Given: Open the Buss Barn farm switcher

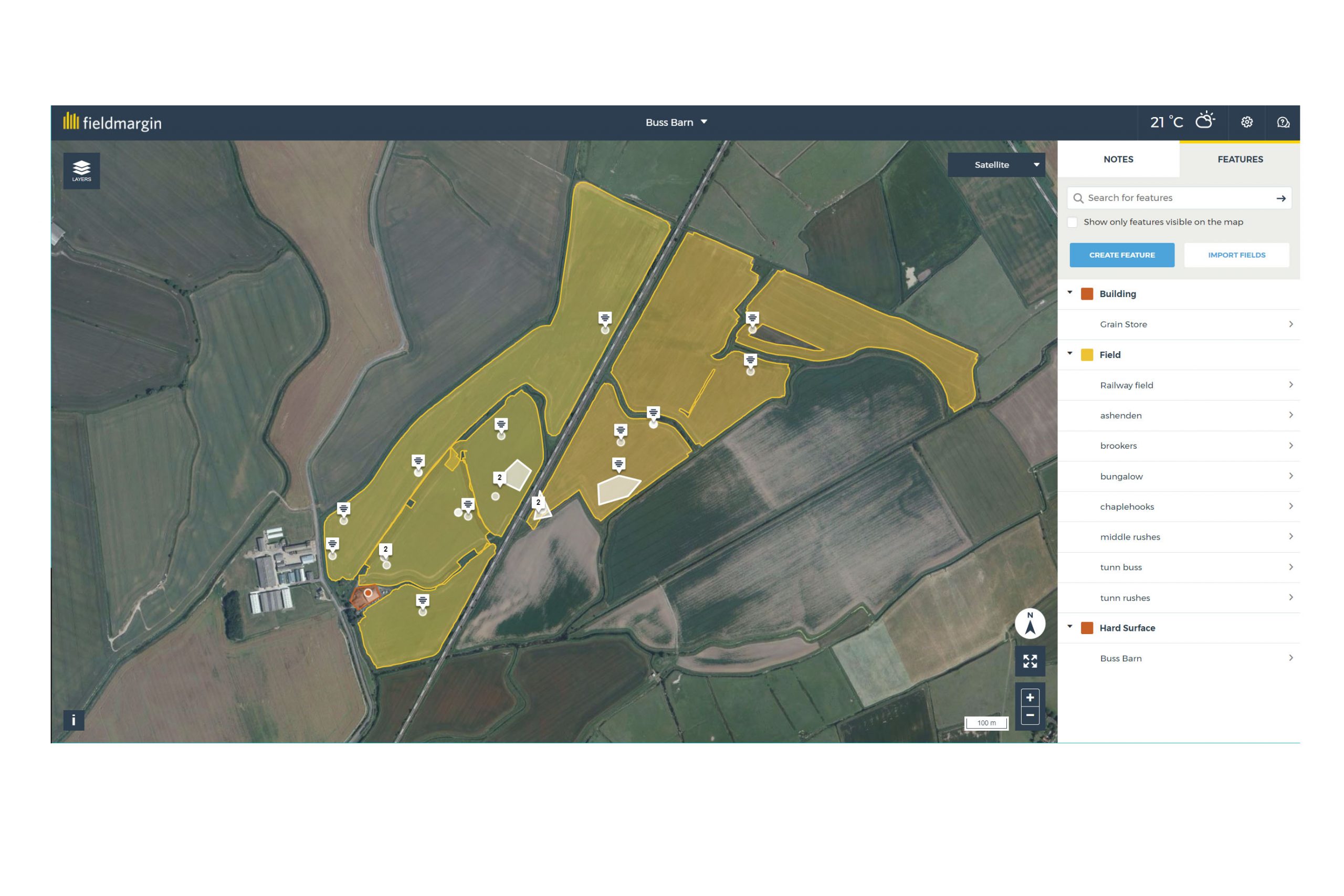Looking at the screenshot, I should click(x=678, y=122).
